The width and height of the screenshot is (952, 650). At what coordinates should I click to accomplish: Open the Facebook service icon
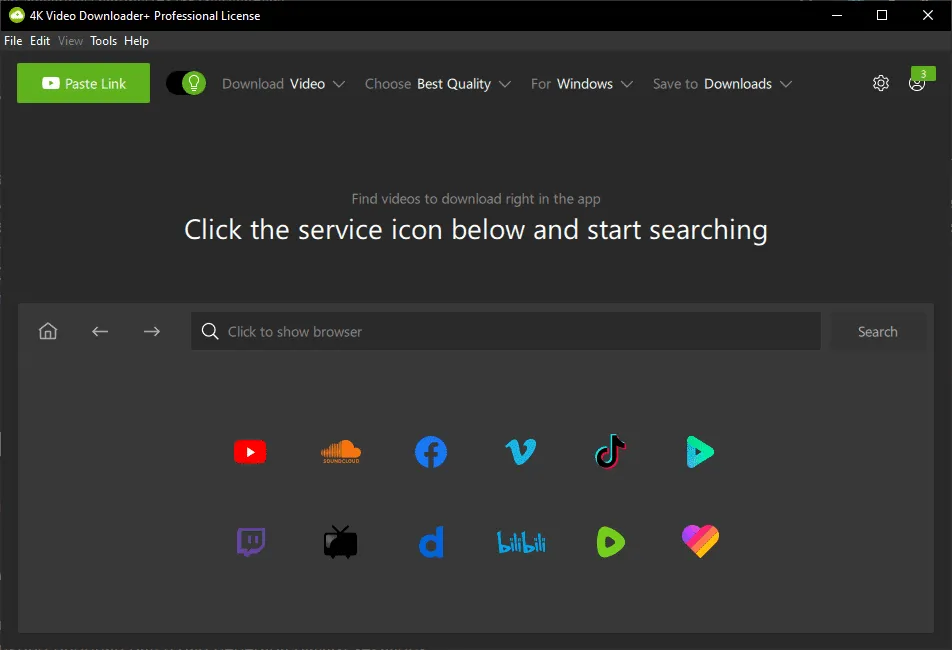click(431, 452)
